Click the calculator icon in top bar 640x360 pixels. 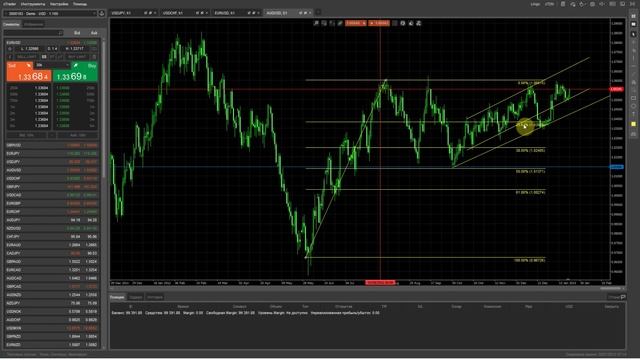(563, 4)
